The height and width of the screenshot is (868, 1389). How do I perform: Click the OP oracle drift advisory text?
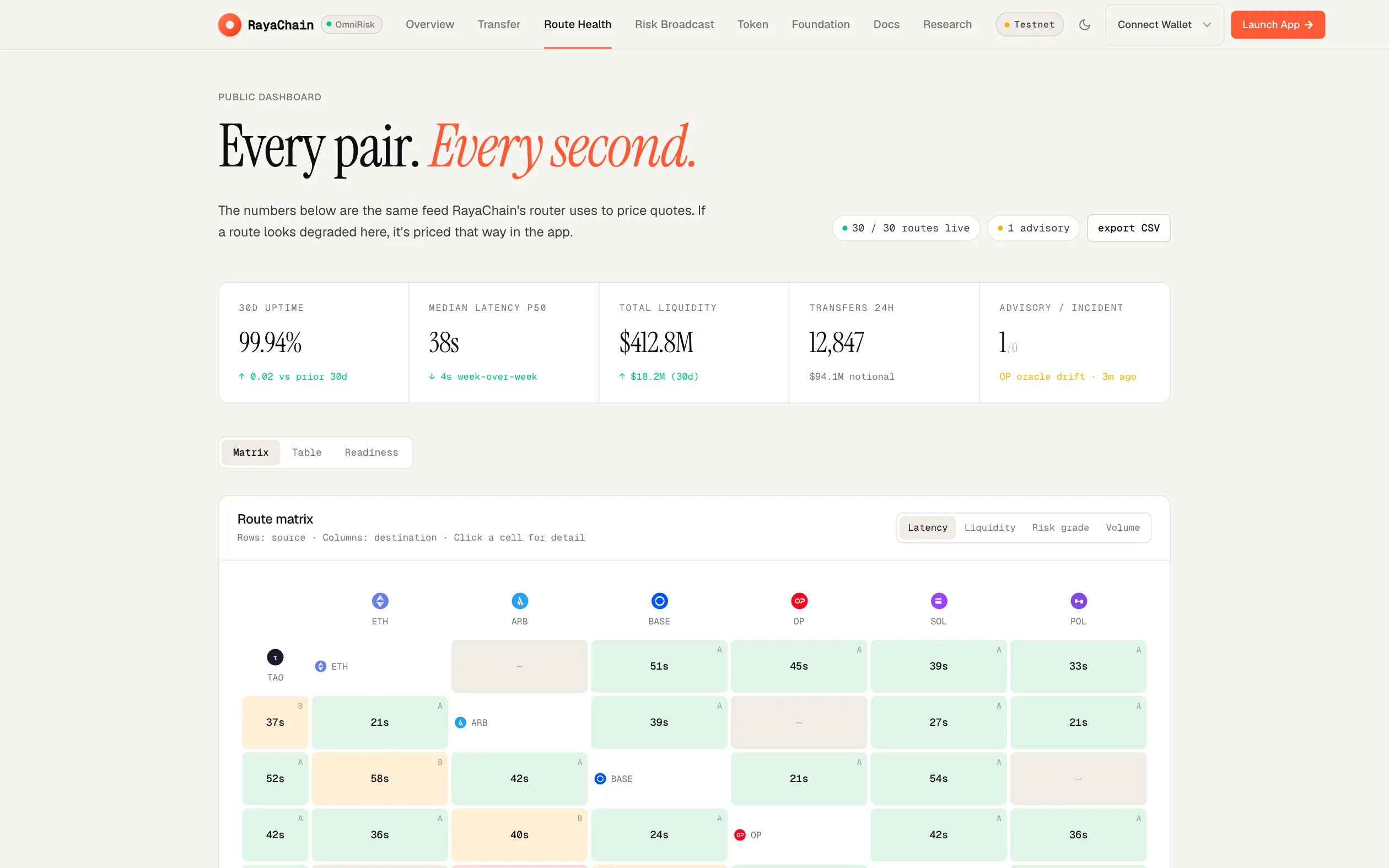click(1067, 376)
